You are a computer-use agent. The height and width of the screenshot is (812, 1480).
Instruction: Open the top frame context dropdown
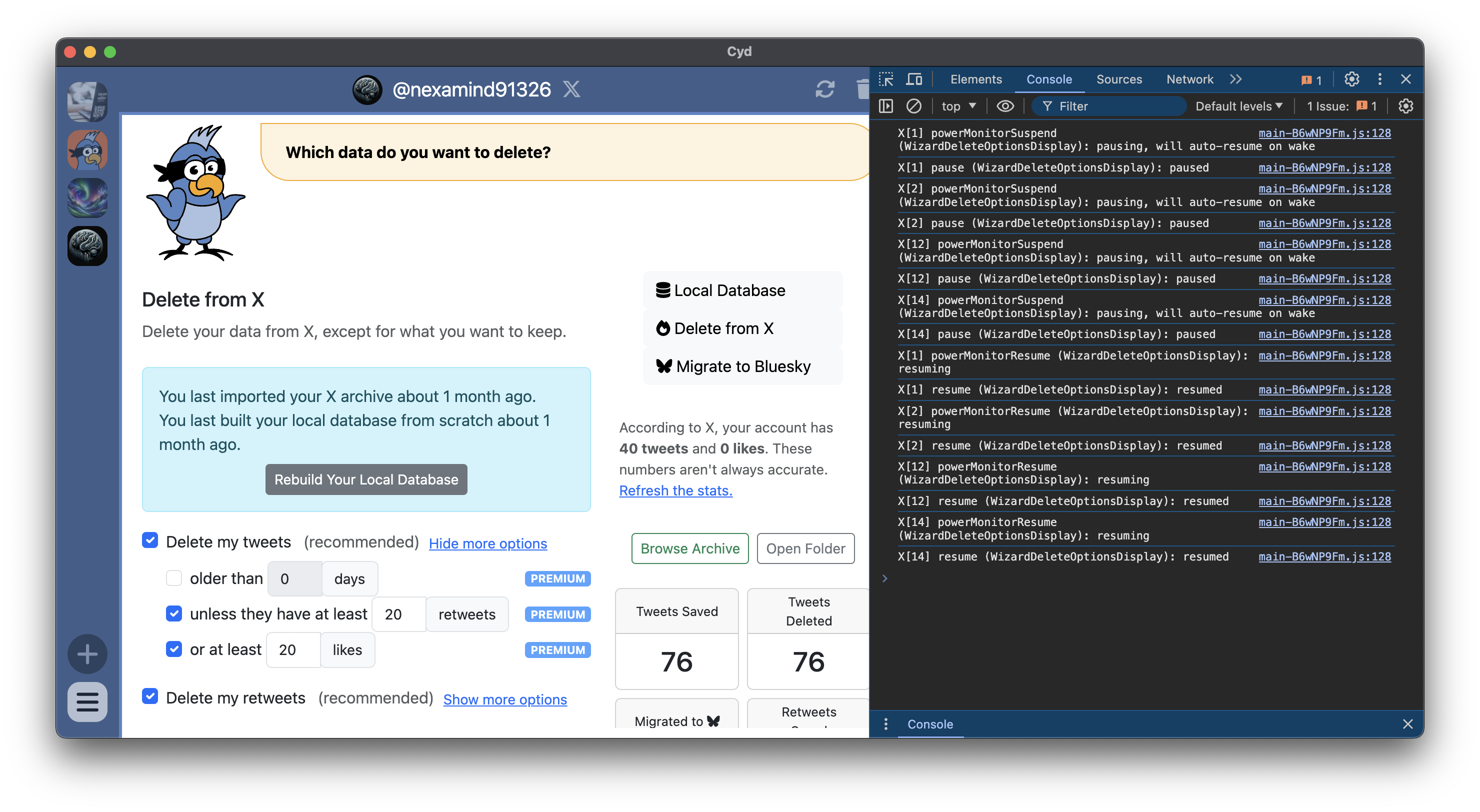pos(957,105)
